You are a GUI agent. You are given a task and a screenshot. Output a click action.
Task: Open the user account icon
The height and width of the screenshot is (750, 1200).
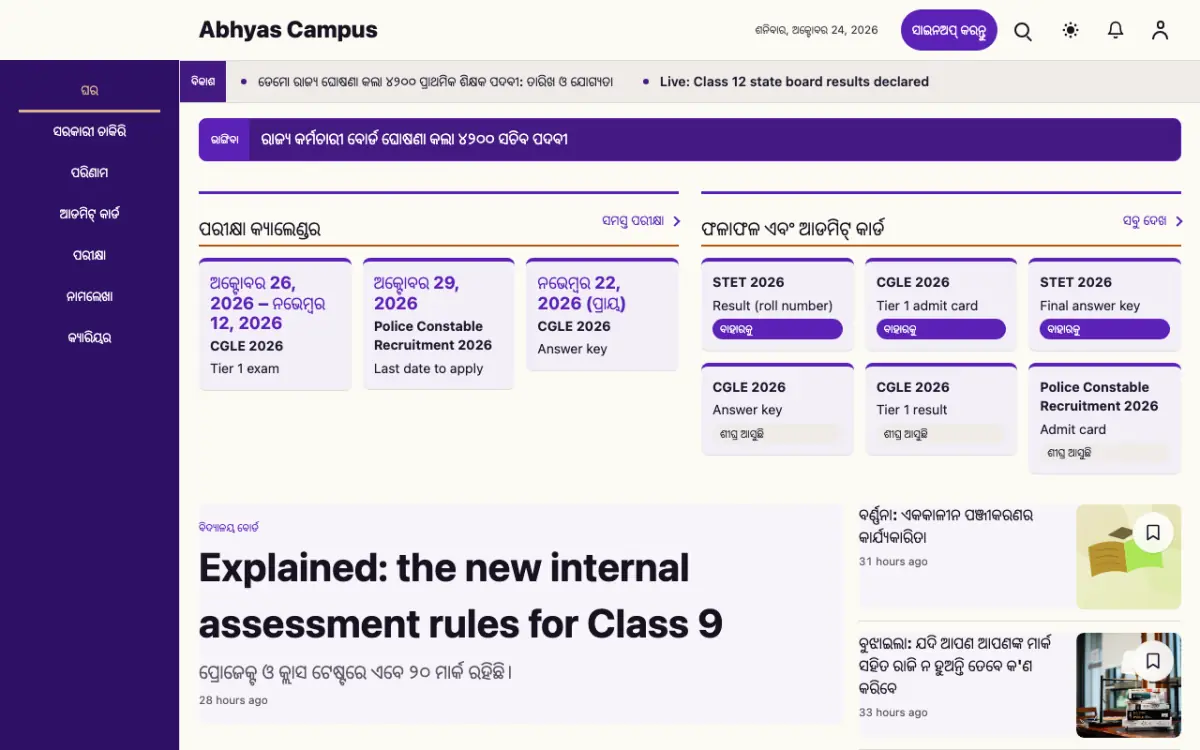click(x=1160, y=31)
